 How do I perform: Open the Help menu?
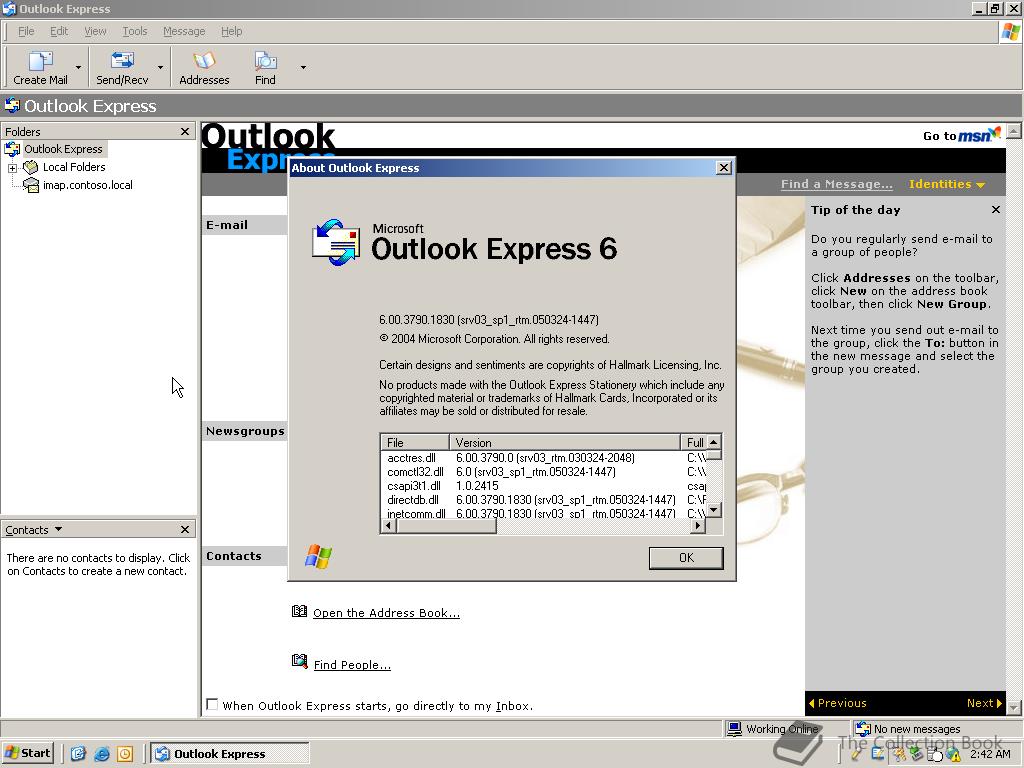click(231, 31)
